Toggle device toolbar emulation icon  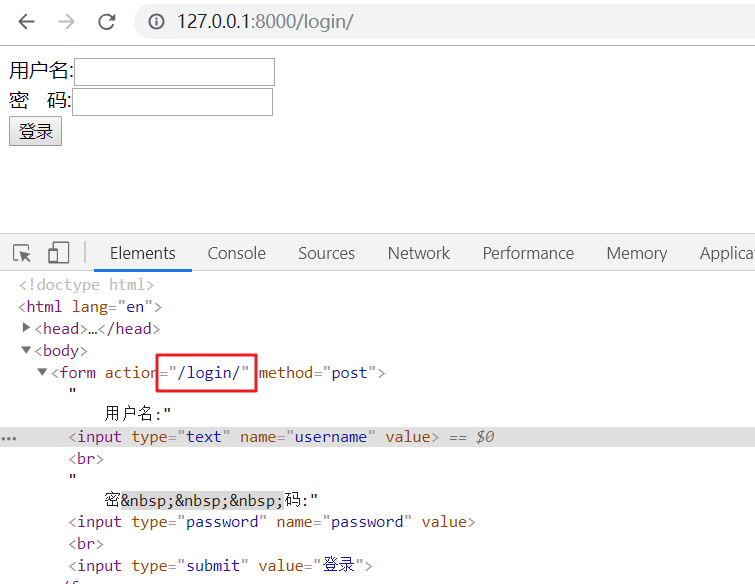pyautogui.click(x=59, y=253)
